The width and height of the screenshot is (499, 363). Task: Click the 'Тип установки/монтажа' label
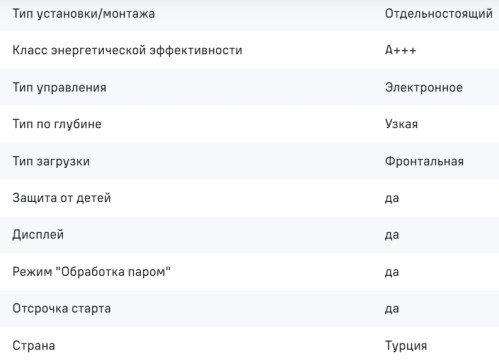(84, 14)
